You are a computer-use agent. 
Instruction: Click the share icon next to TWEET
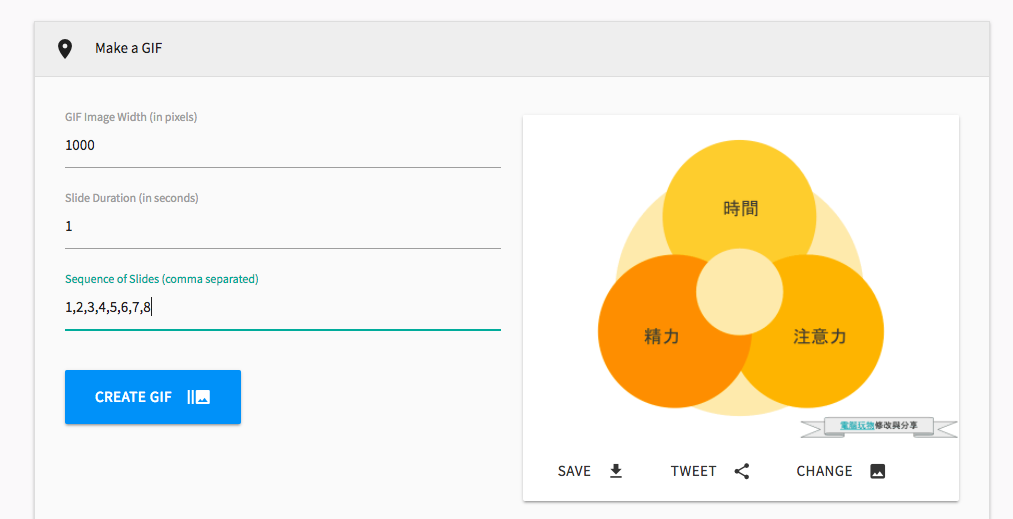(742, 471)
